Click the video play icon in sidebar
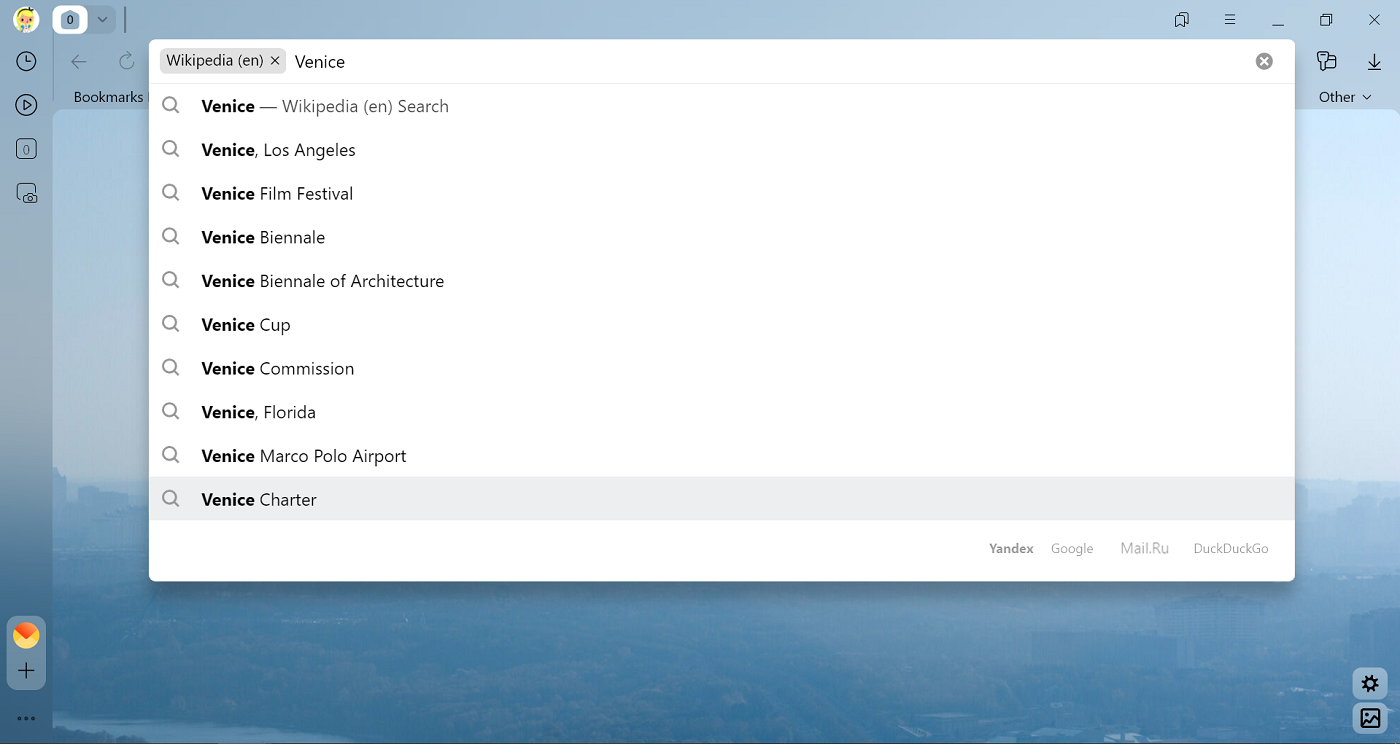The height and width of the screenshot is (744, 1400). [27, 105]
